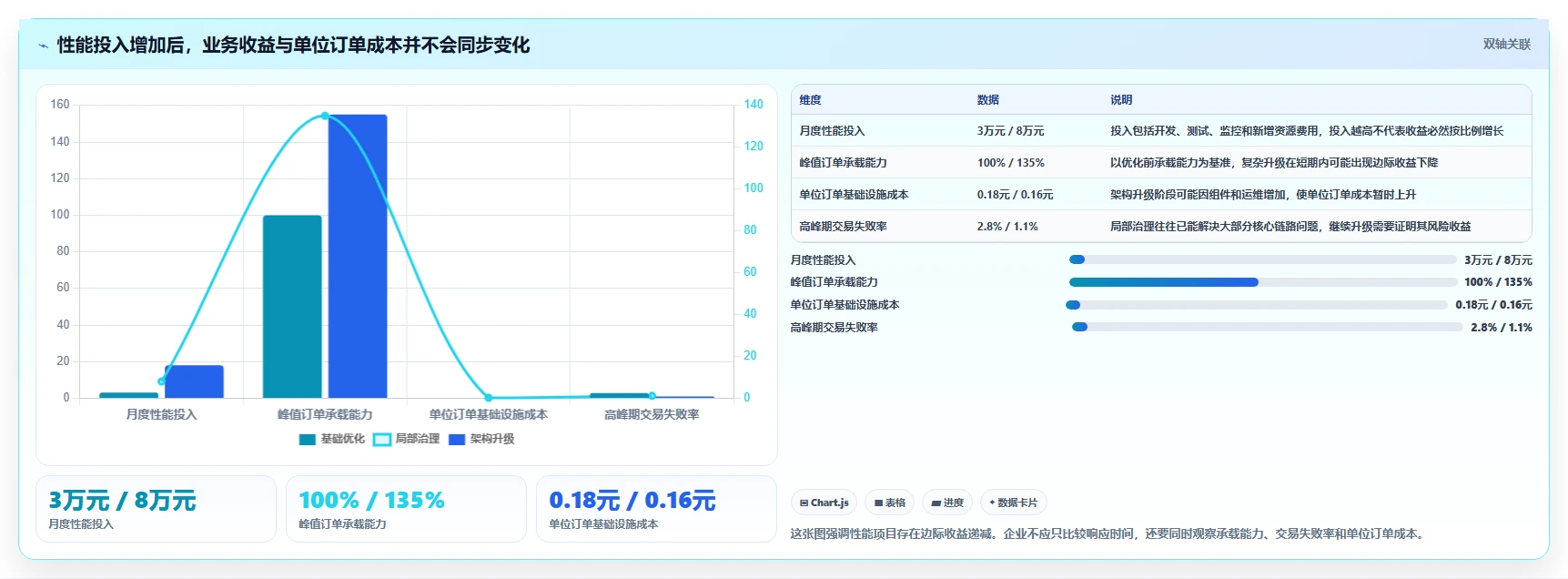Click the 双轴关联 tag in the header
Screen dimensions: 1568x579
pyautogui.click(x=1506, y=44)
